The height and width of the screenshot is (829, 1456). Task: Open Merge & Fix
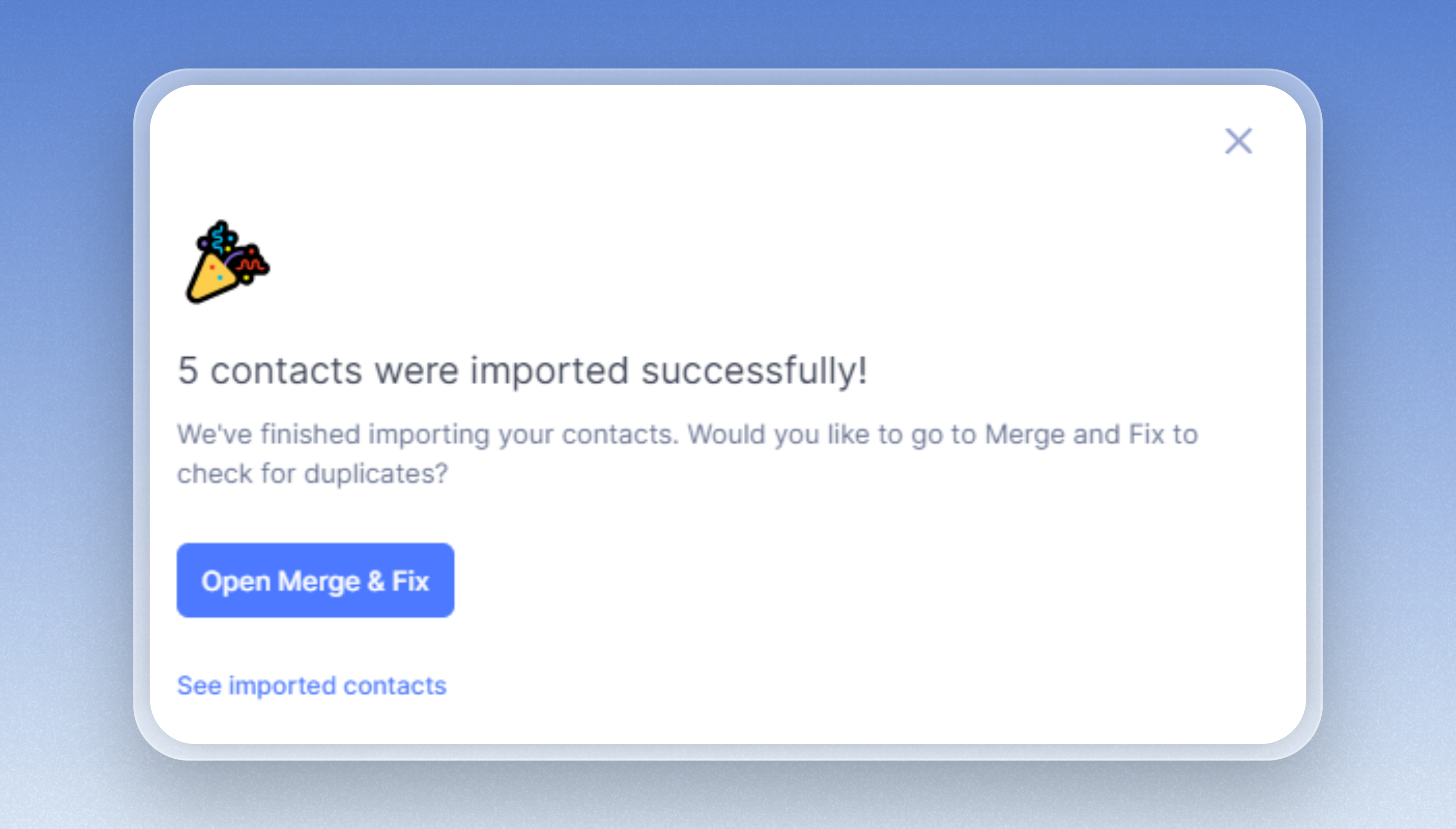tap(315, 580)
